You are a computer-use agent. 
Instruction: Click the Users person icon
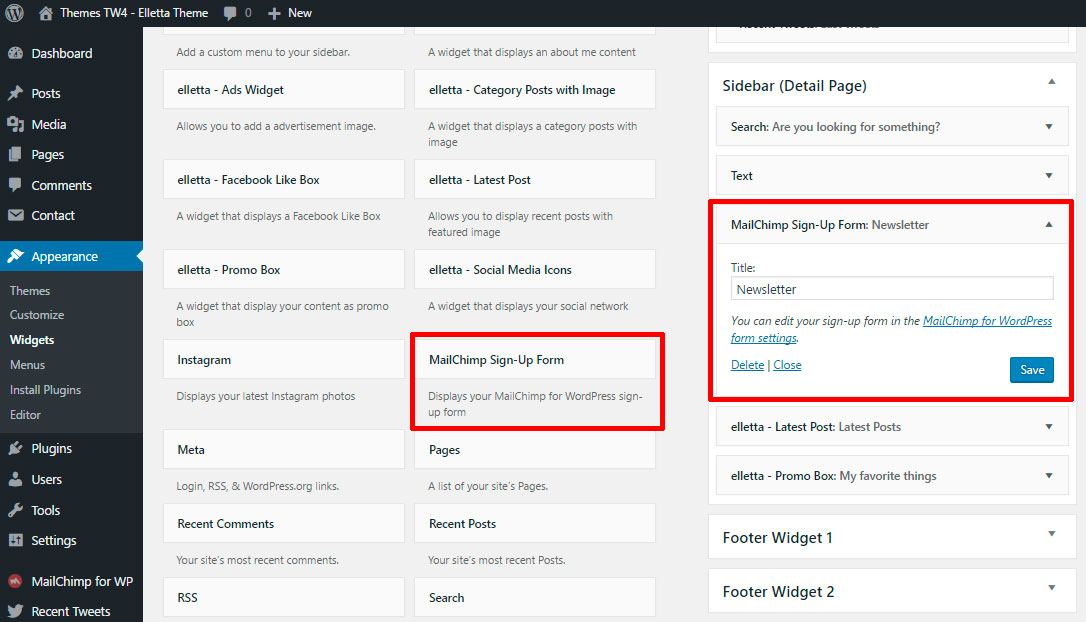(x=15, y=479)
